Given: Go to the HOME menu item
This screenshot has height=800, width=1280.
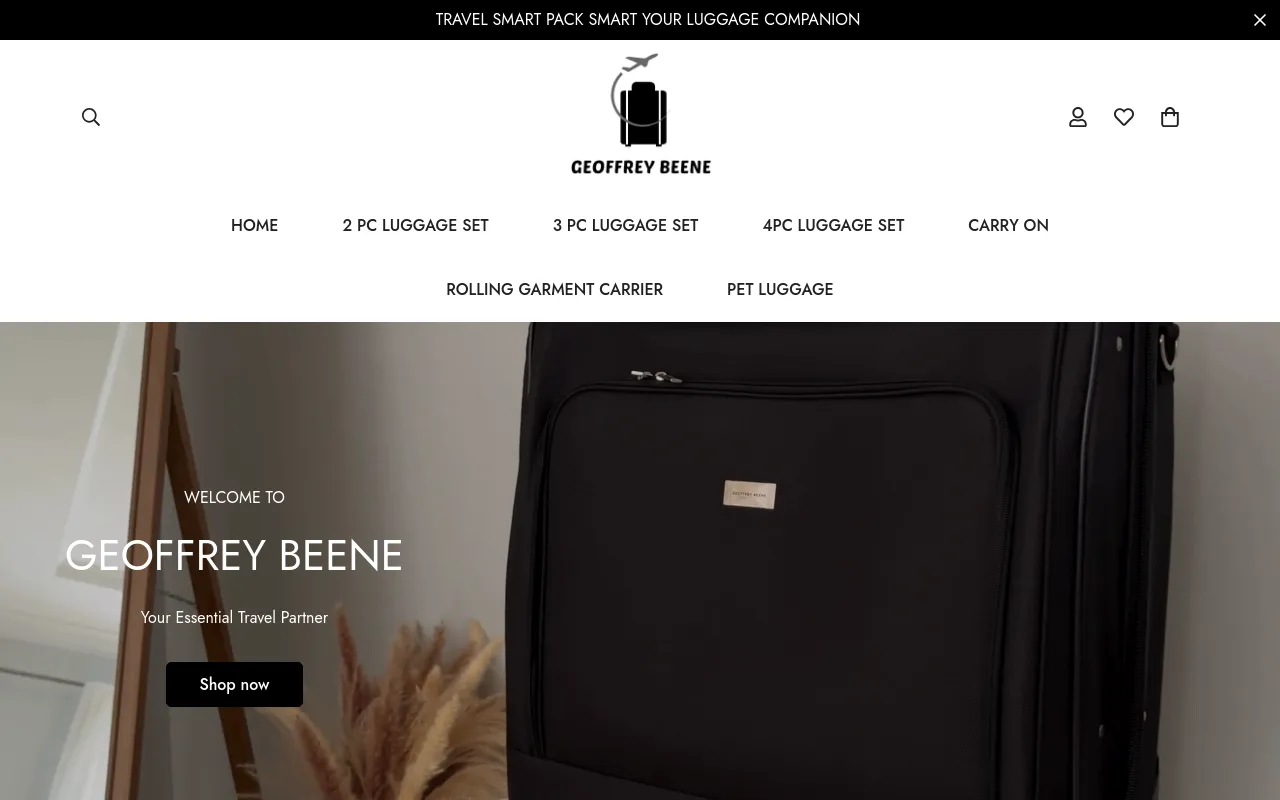Looking at the screenshot, I should point(254,226).
